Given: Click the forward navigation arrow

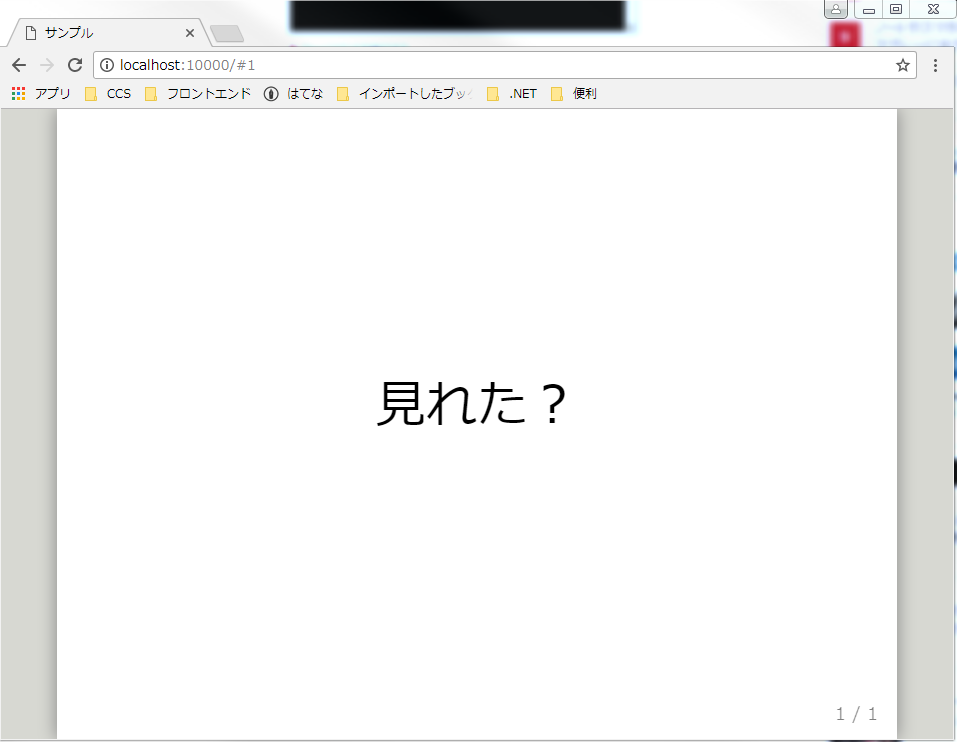Looking at the screenshot, I should tap(46, 64).
